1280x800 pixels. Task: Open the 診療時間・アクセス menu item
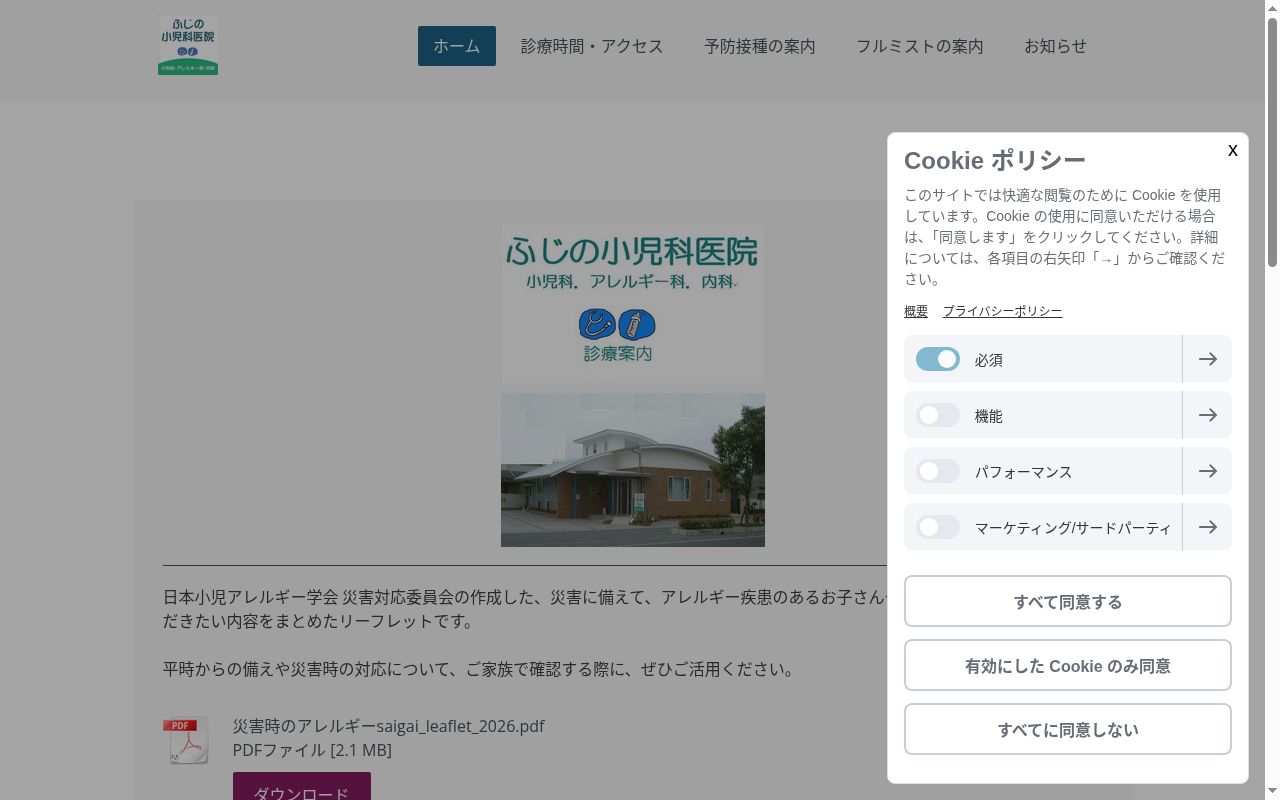pos(592,46)
